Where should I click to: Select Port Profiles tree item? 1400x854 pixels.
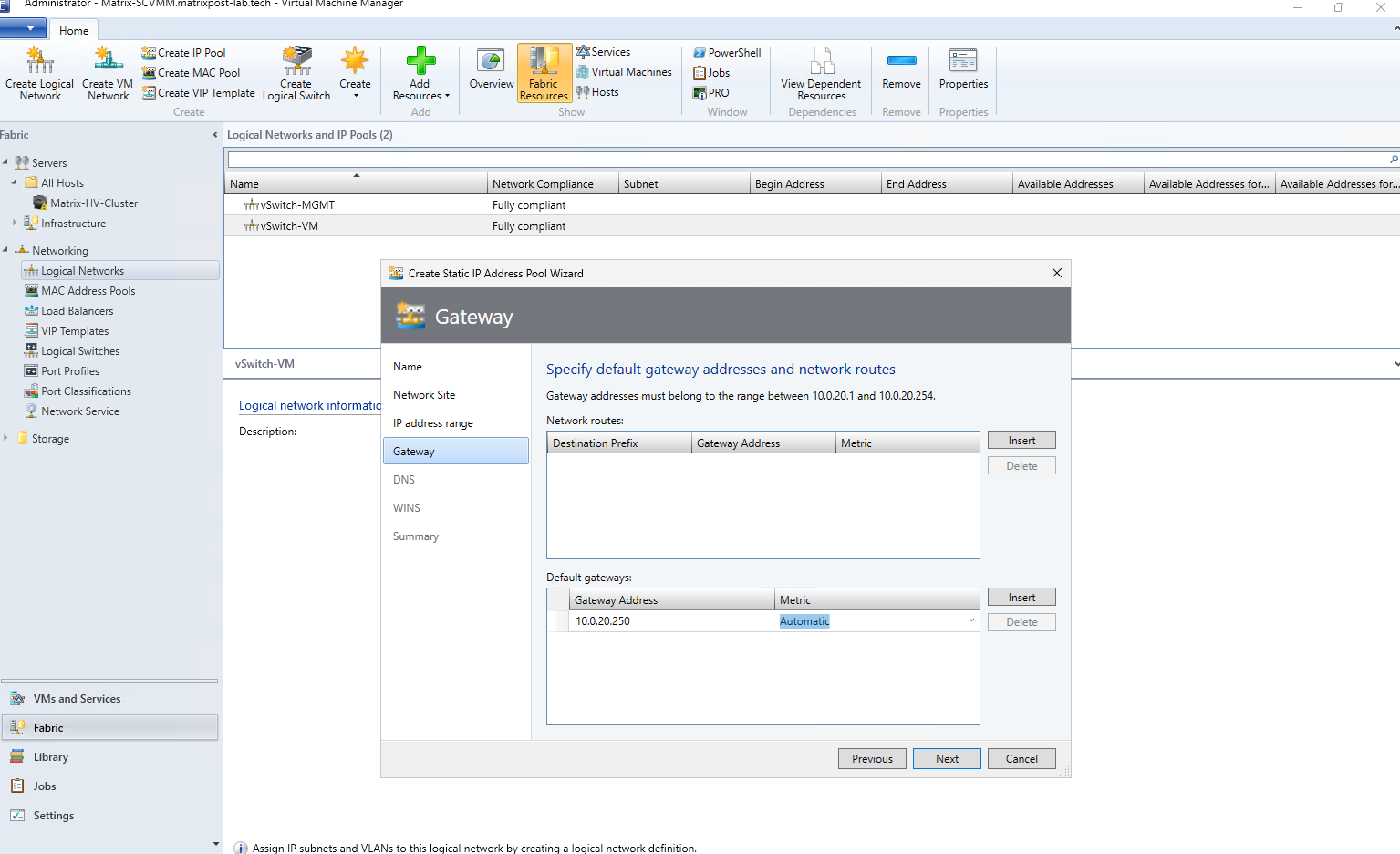tap(62, 371)
